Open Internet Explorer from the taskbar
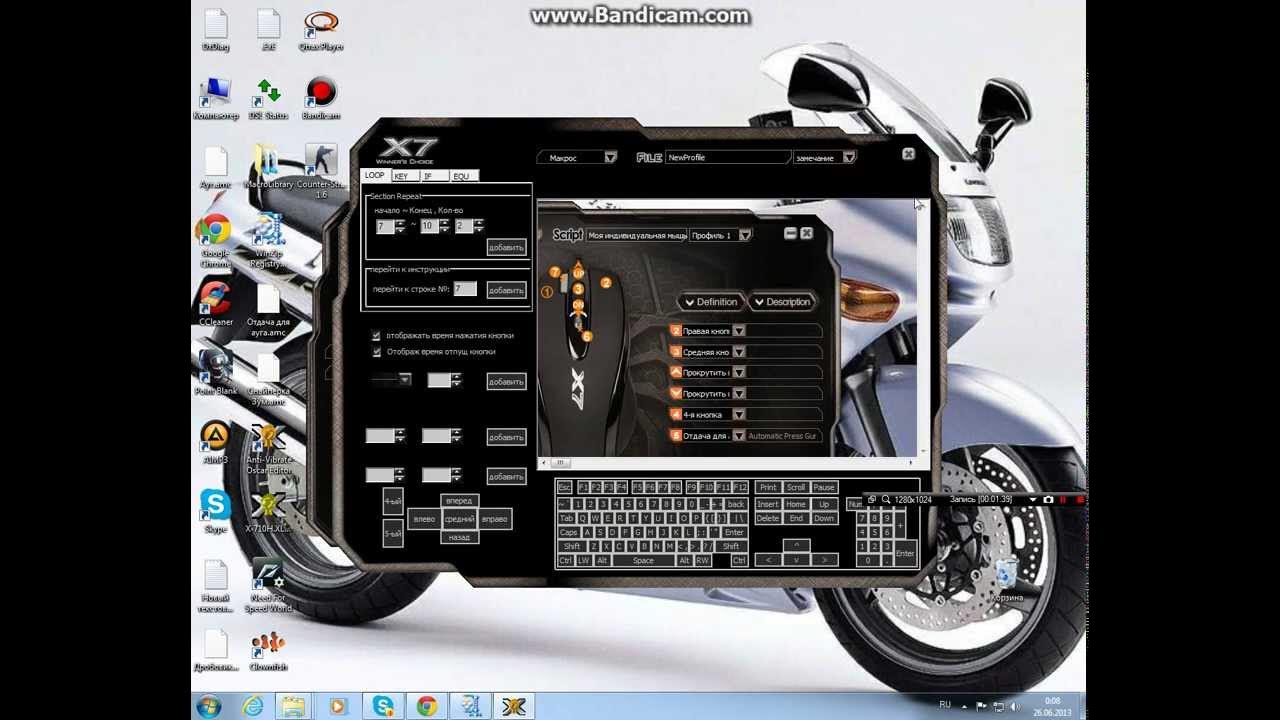Image resolution: width=1280 pixels, height=720 pixels. (253, 706)
